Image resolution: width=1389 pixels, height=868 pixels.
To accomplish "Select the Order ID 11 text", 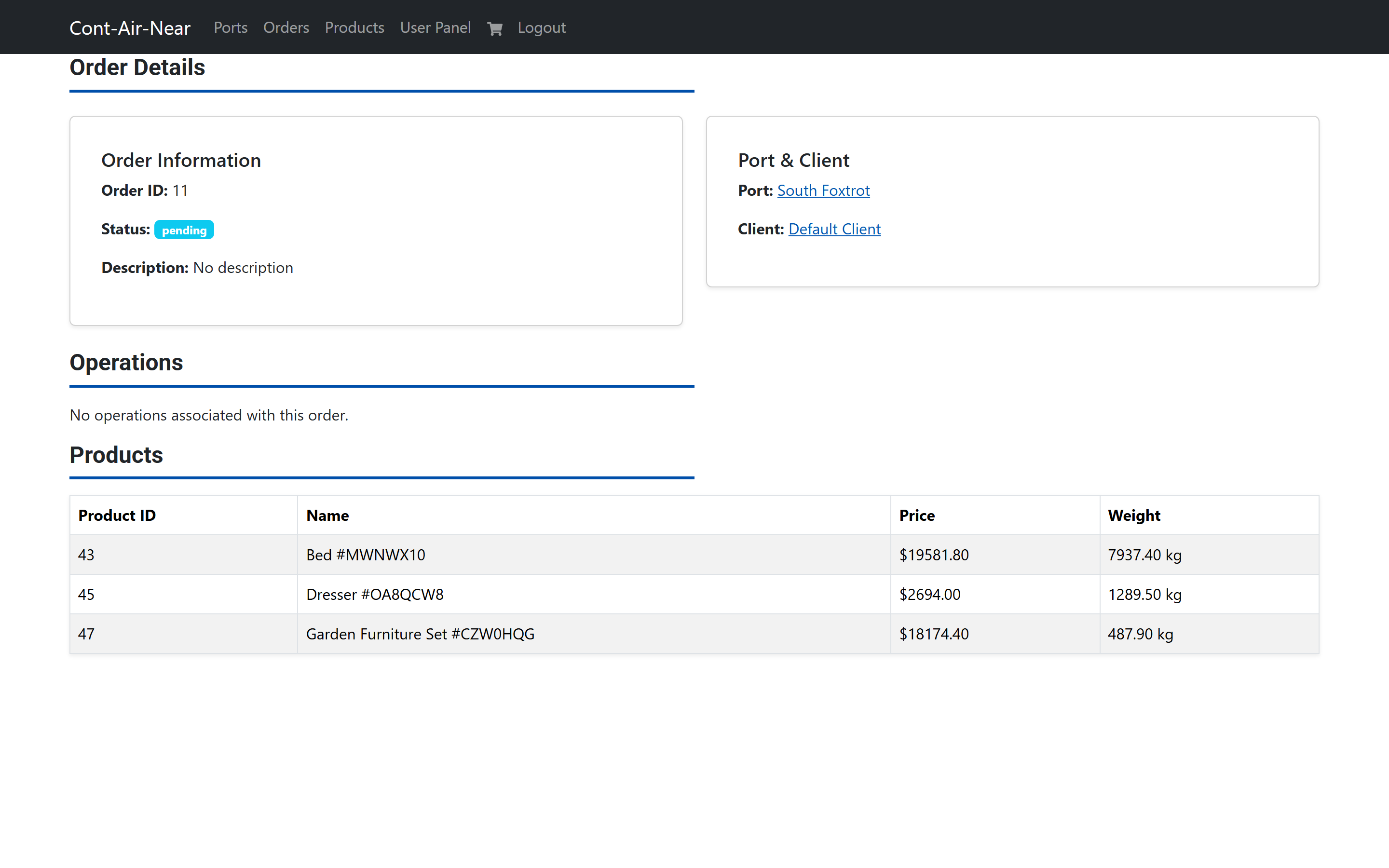I will point(145,190).
